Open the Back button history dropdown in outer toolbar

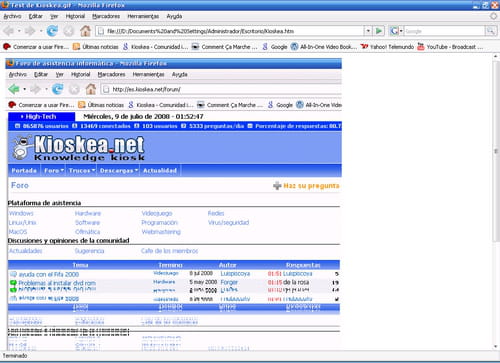pyautogui.click(x=19, y=31)
